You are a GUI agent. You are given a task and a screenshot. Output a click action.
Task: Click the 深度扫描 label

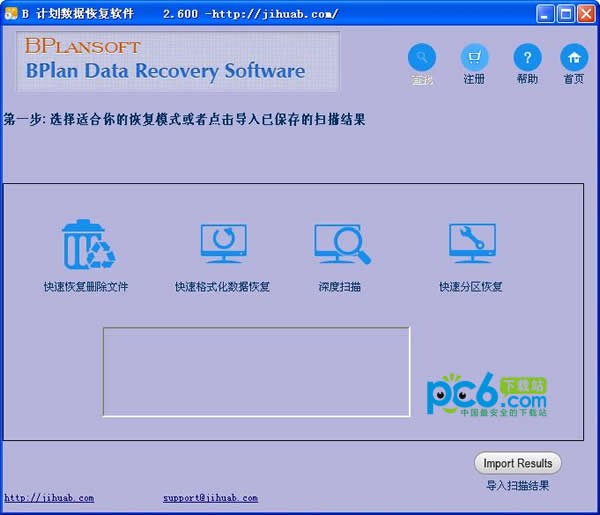[340, 287]
